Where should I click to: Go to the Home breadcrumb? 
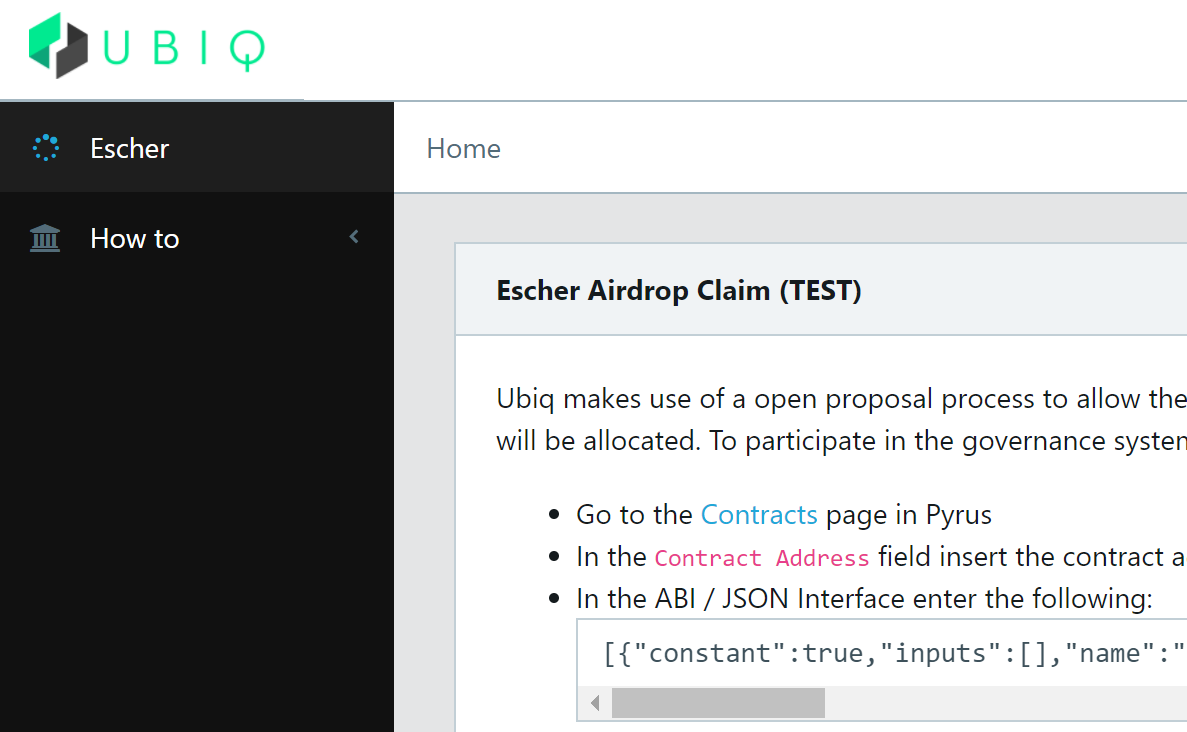[463, 149]
